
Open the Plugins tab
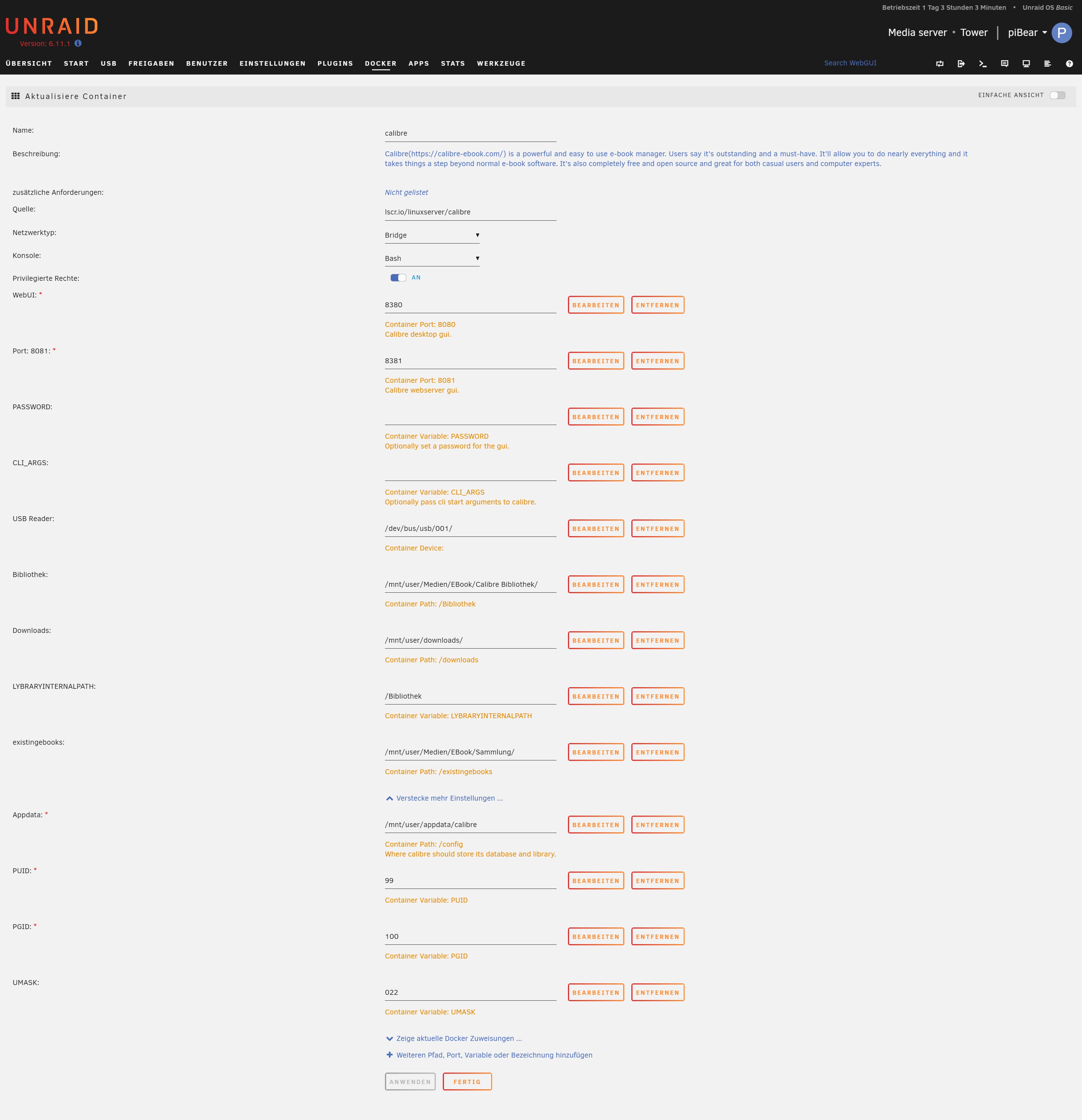click(x=335, y=63)
